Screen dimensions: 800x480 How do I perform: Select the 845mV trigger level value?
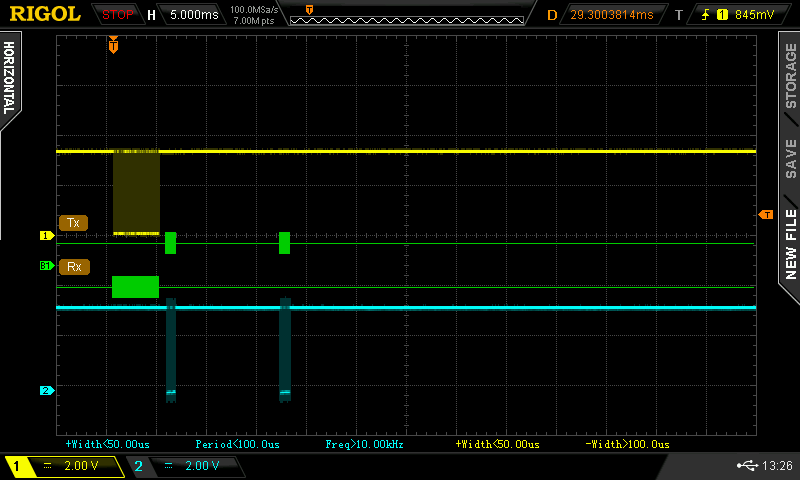pyautogui.click(x=755, y=15)
